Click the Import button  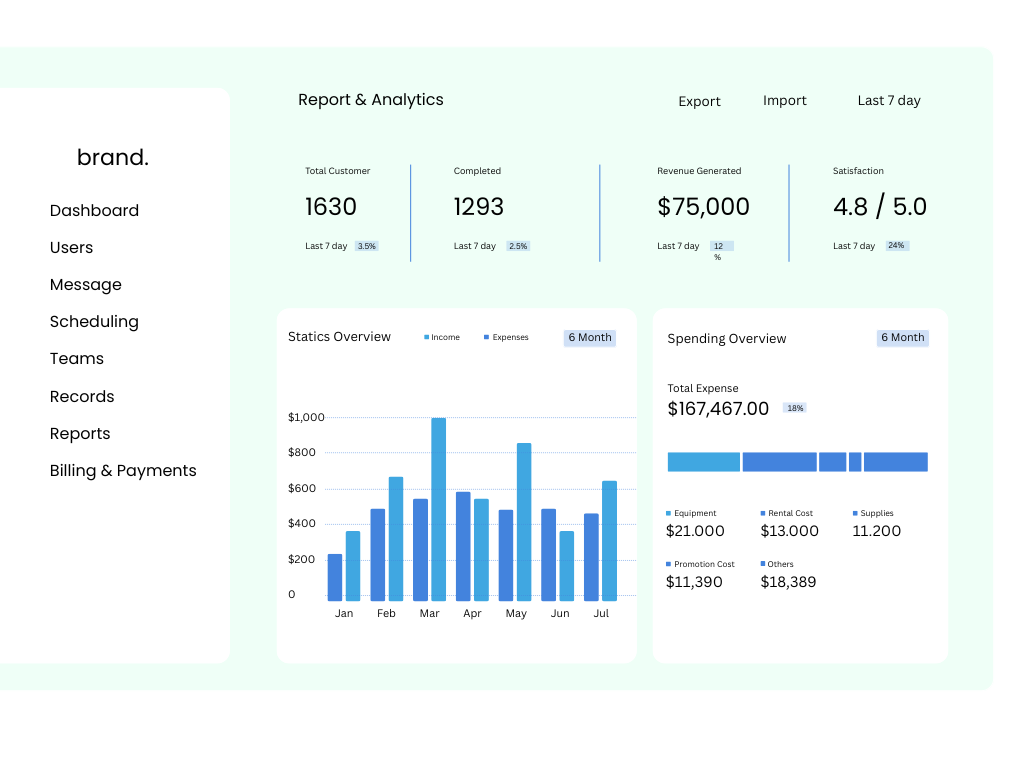784,101
